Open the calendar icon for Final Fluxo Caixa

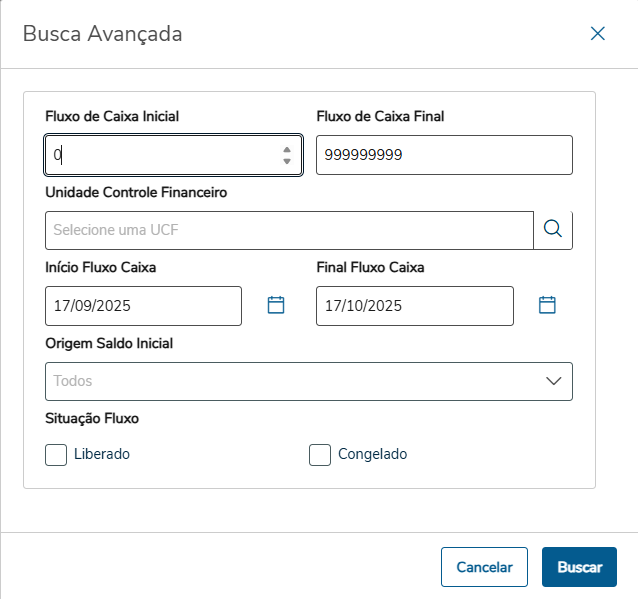point(547,306)
